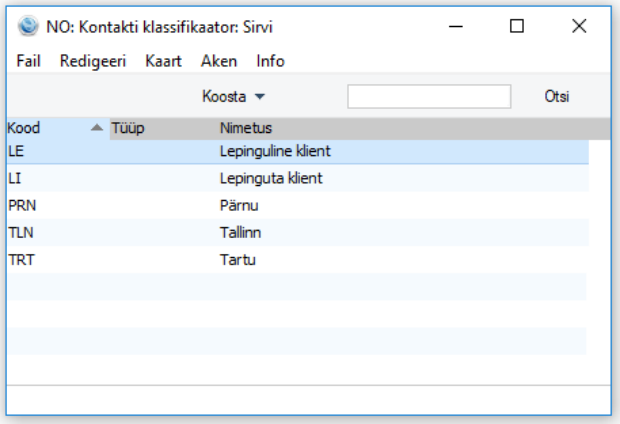Select the PRN code row
Viewport: 620px width, 424px height.
[x=298, y=206]
